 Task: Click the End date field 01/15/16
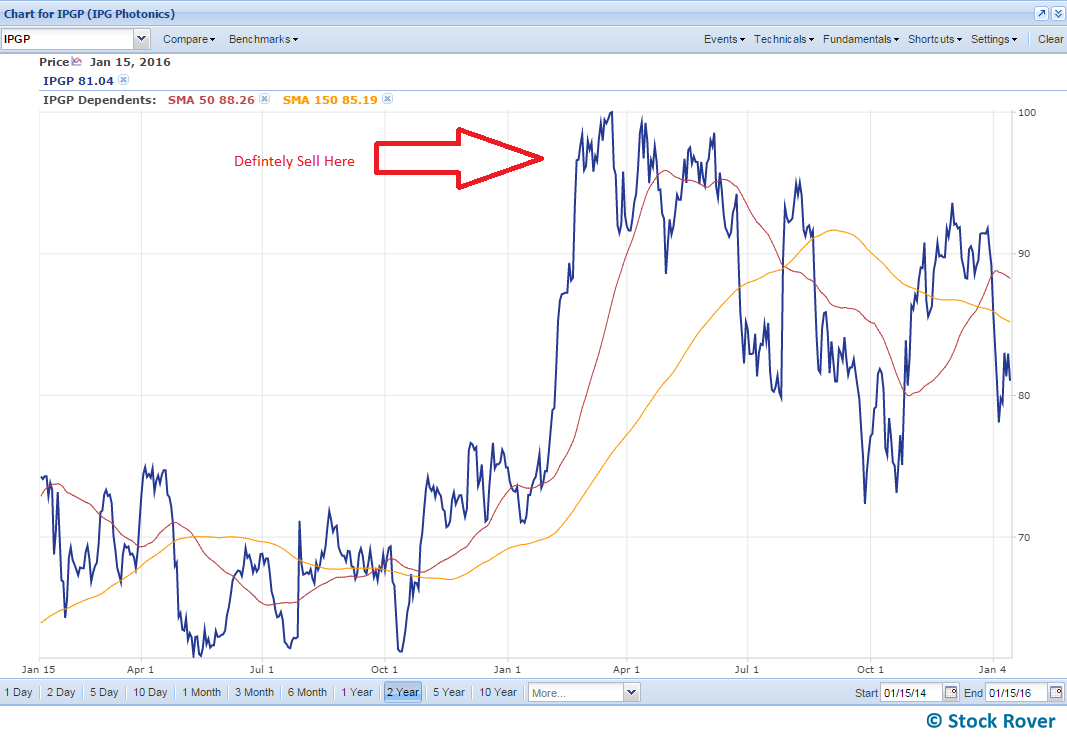coord(1016,693)
